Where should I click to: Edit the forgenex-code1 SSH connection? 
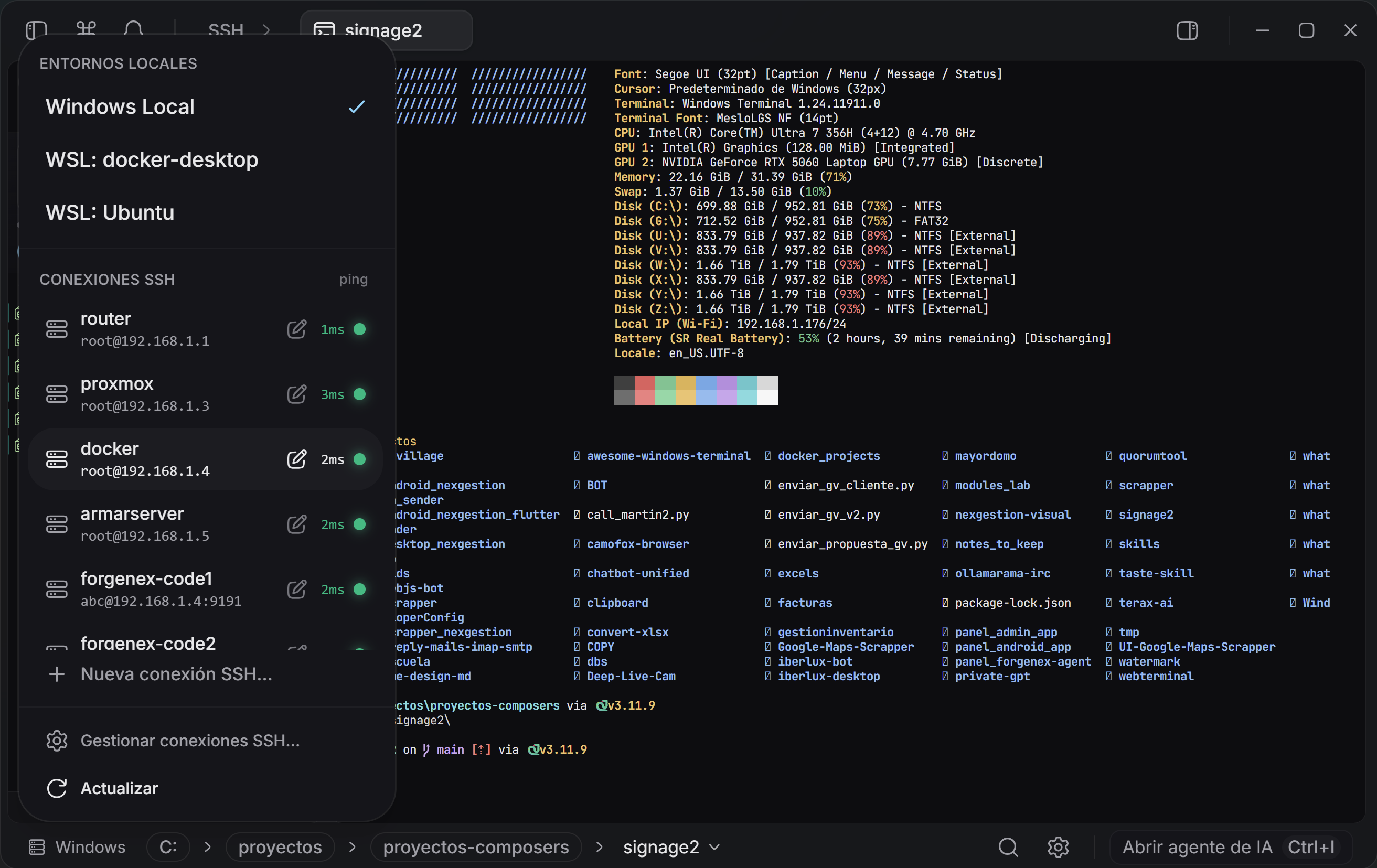pos(296,589)
